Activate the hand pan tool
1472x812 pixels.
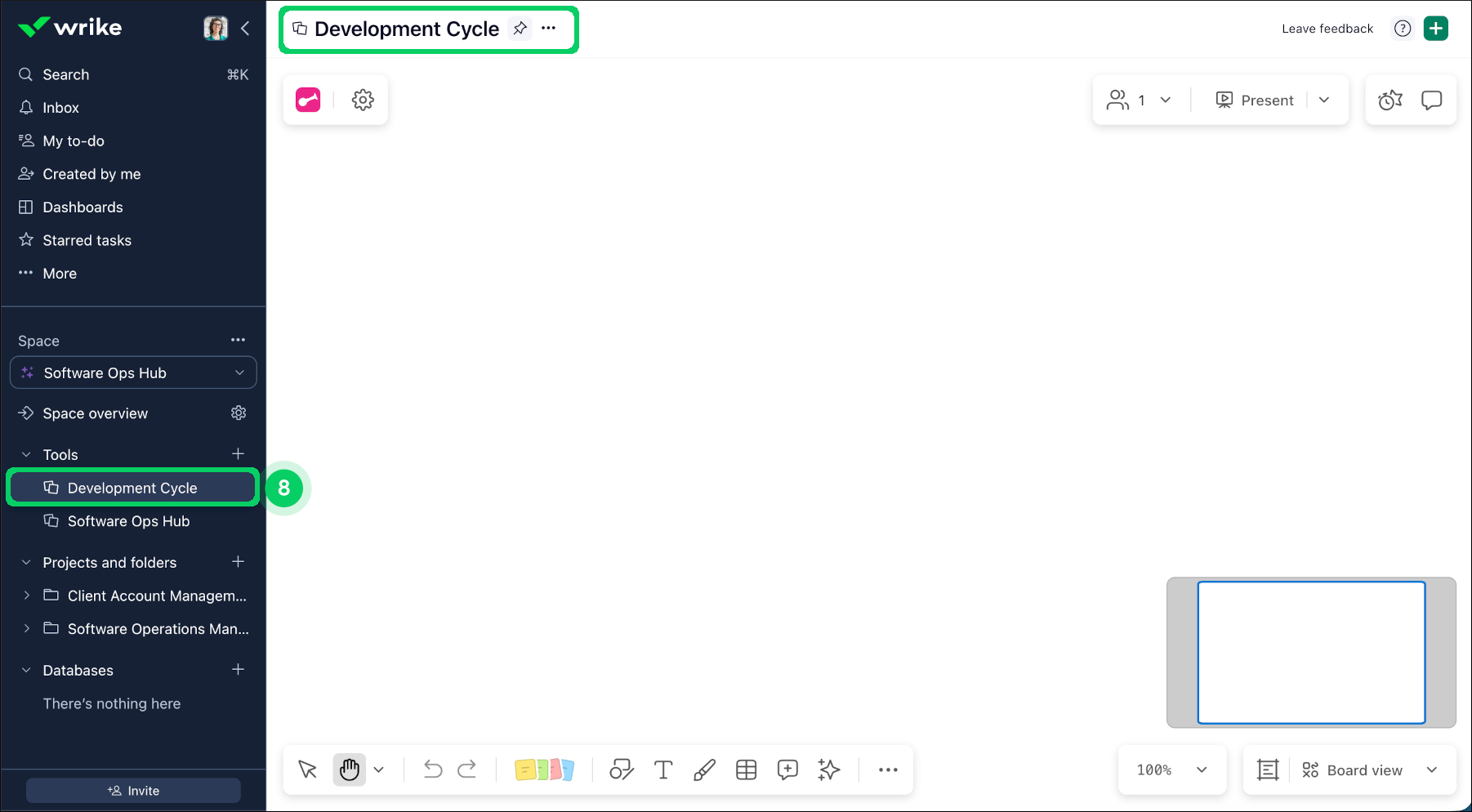click(x=349, y=770)
